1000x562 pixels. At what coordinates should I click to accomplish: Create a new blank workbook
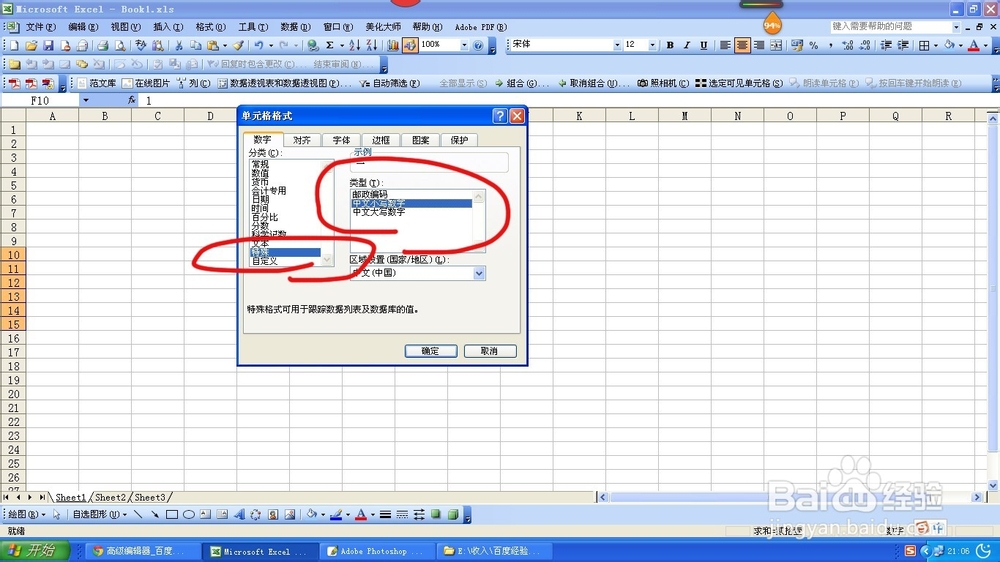(x=14, y=45)
